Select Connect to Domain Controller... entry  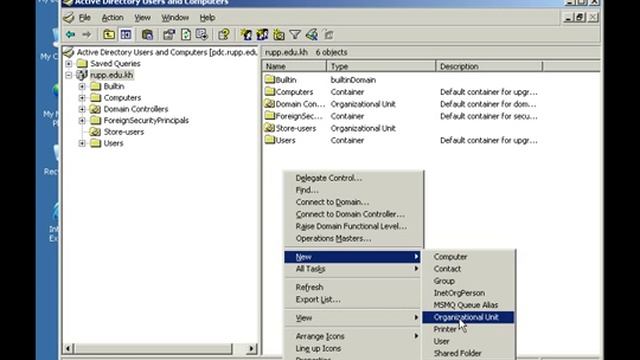coord(353,214)
